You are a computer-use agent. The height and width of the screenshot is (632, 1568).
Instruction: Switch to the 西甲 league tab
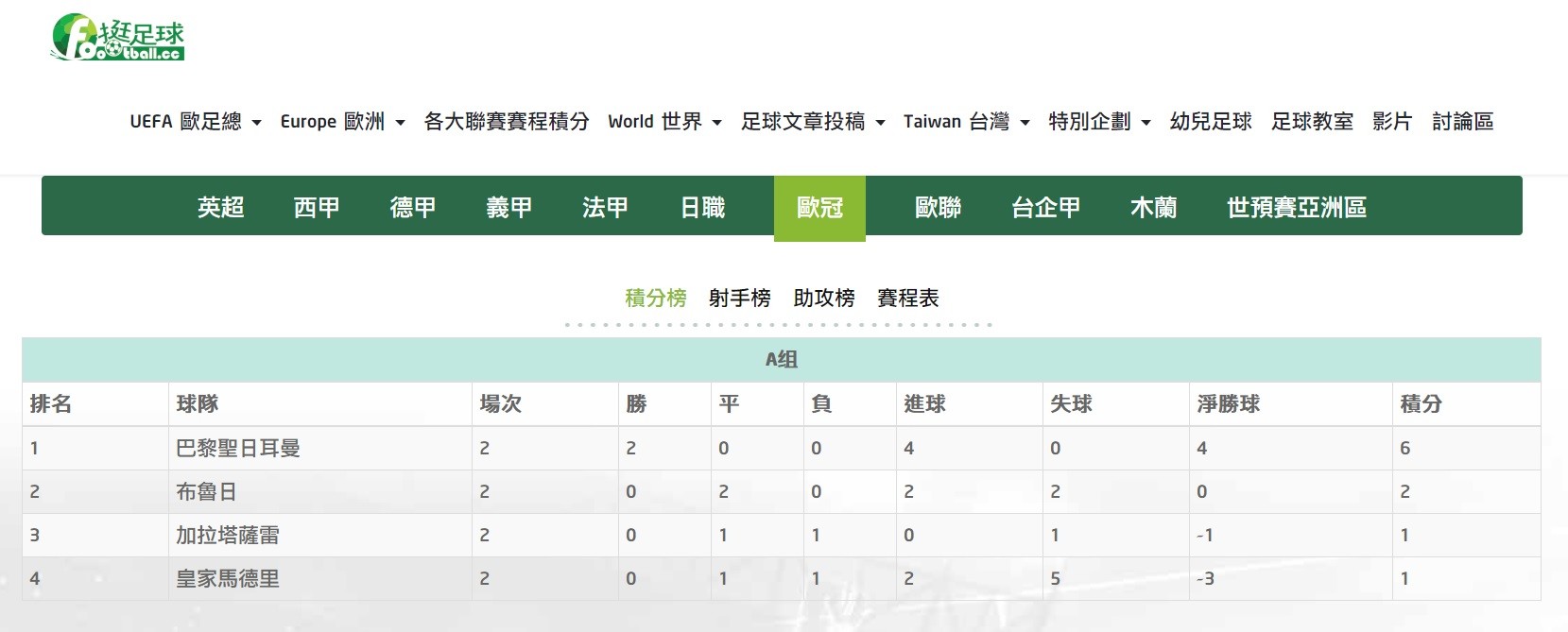pos(317,207)
